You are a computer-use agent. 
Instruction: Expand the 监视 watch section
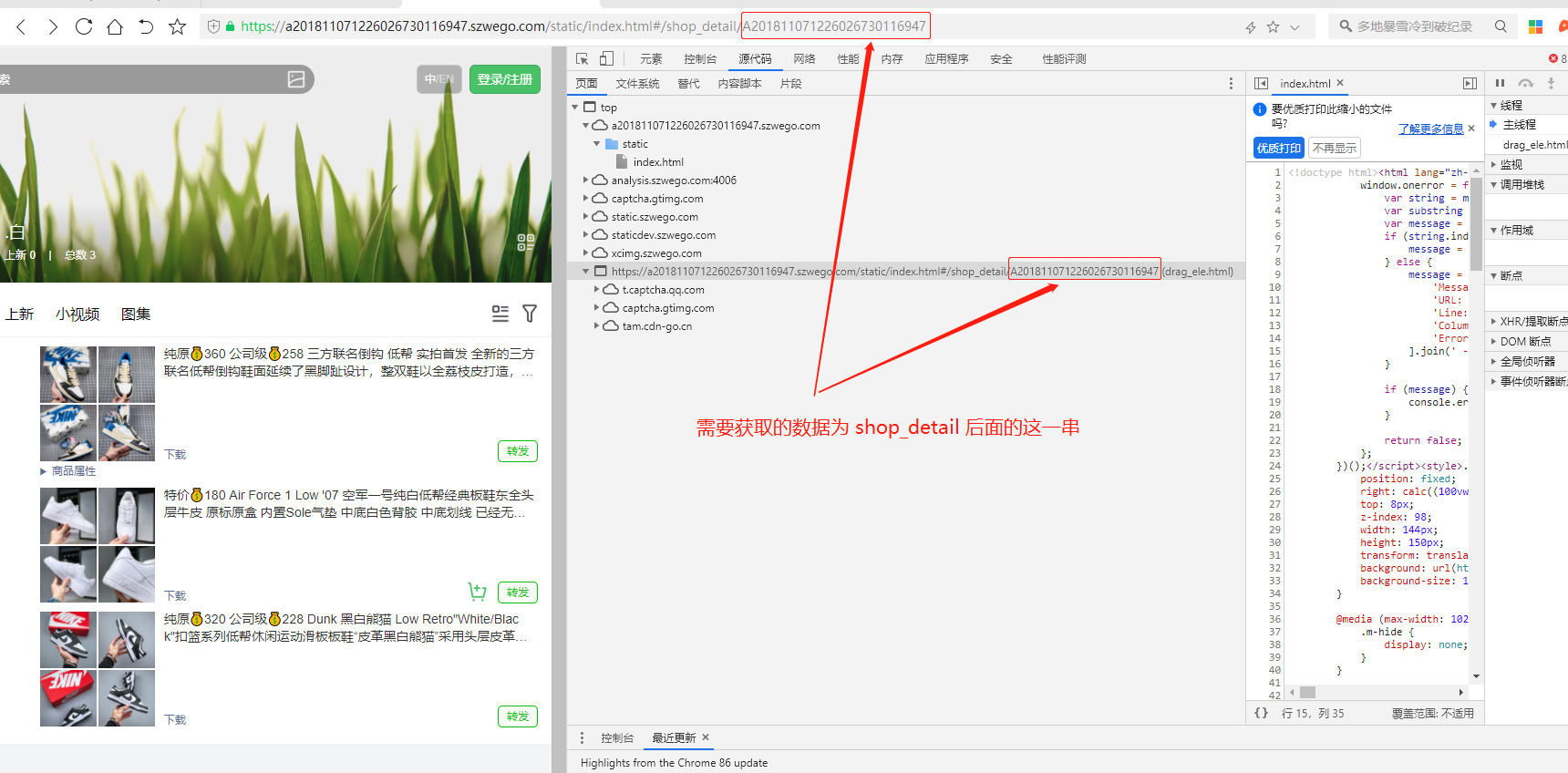pyautogui.click(x=1494, y=165)
